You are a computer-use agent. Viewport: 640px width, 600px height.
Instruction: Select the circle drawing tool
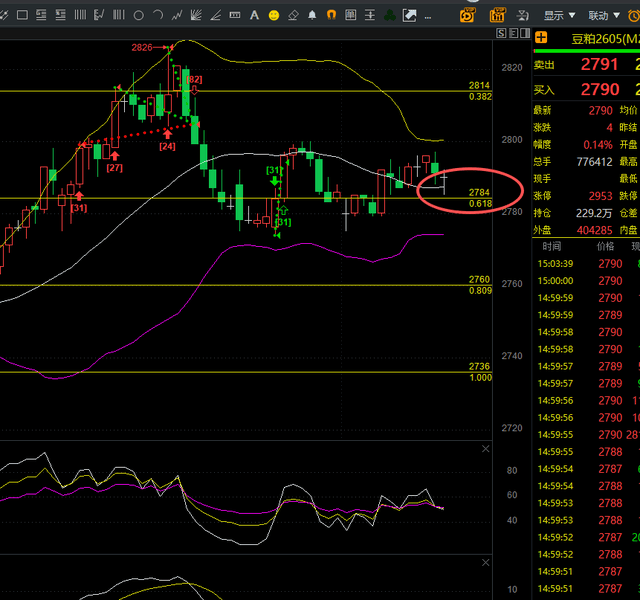[139, 15]
